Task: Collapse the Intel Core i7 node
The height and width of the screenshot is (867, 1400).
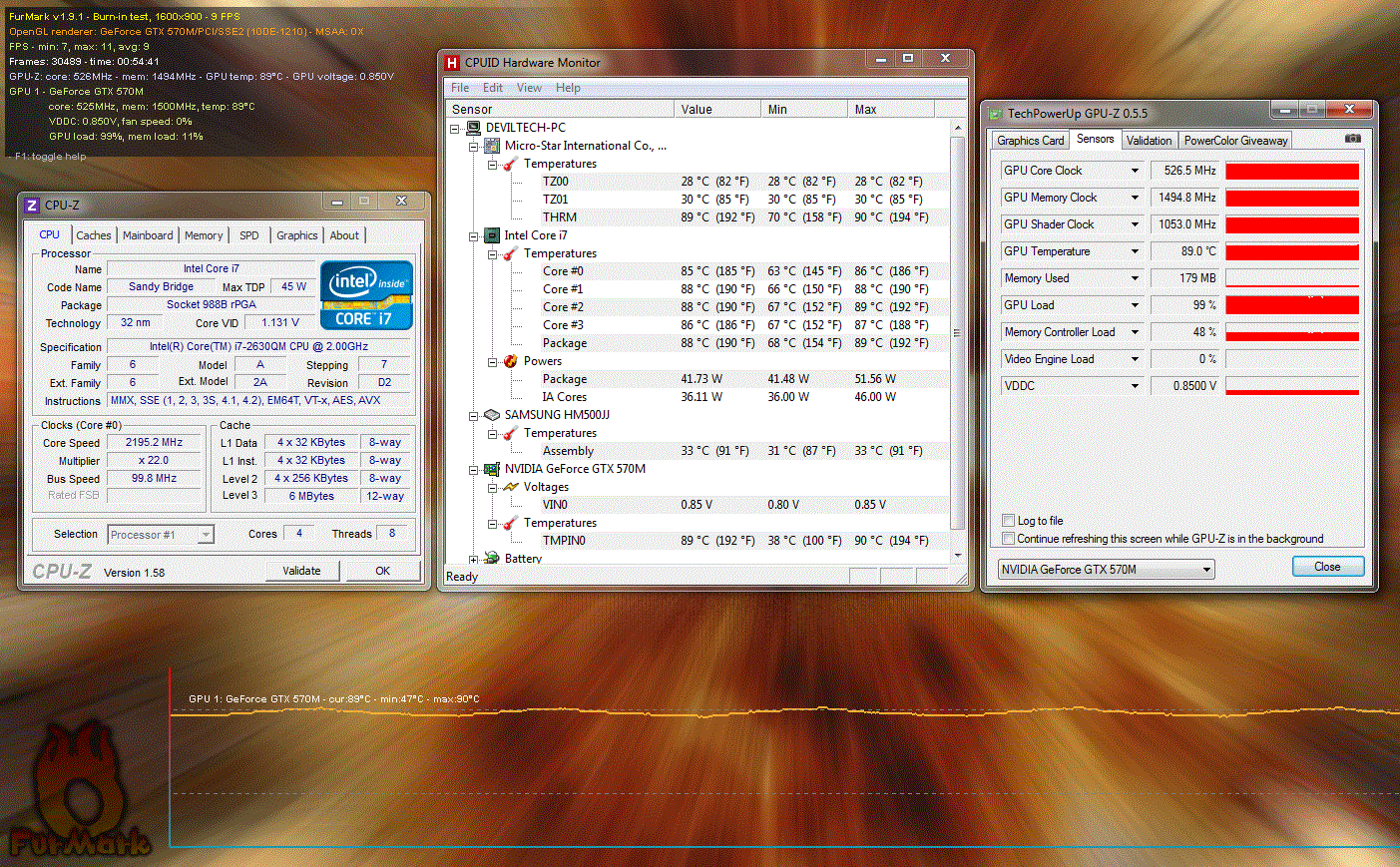Action: [474, 235]
